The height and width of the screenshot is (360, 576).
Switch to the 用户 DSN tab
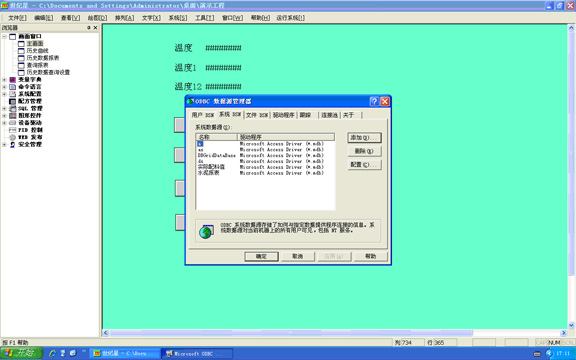tap(202, 115)
